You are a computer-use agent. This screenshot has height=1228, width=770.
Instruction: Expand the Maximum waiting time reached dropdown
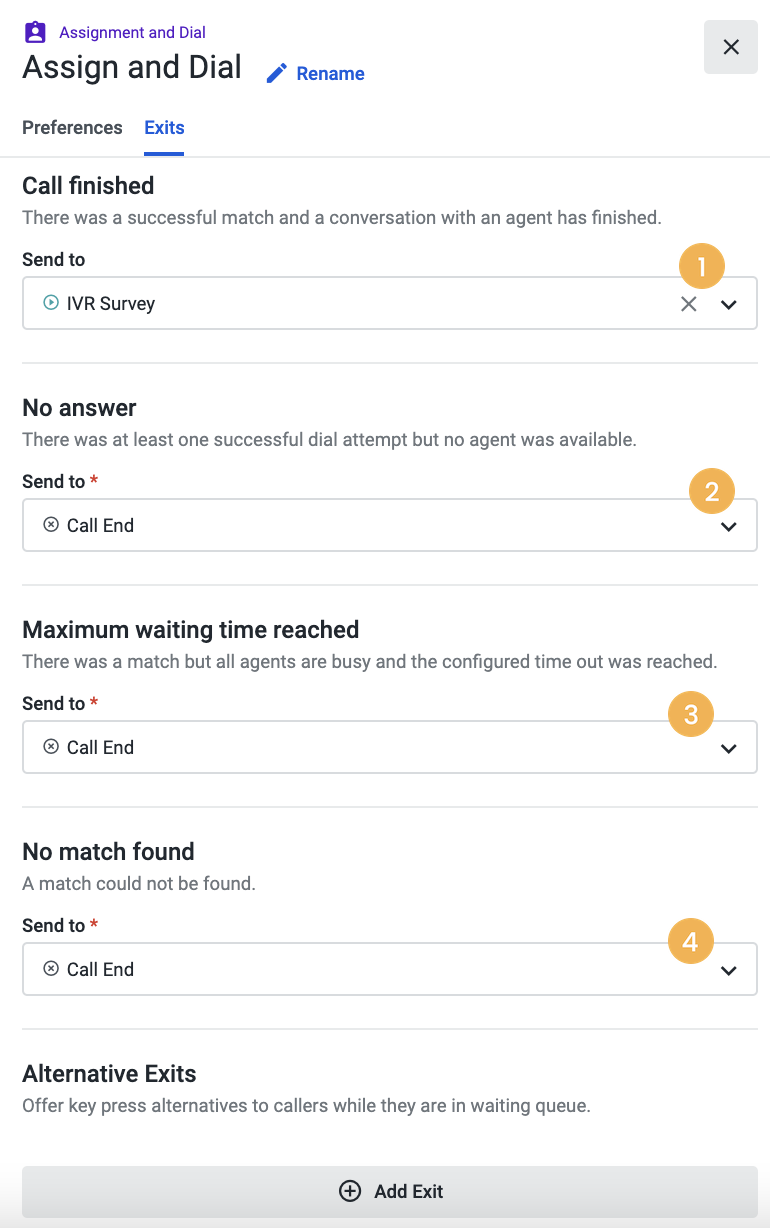pos(729,748)
